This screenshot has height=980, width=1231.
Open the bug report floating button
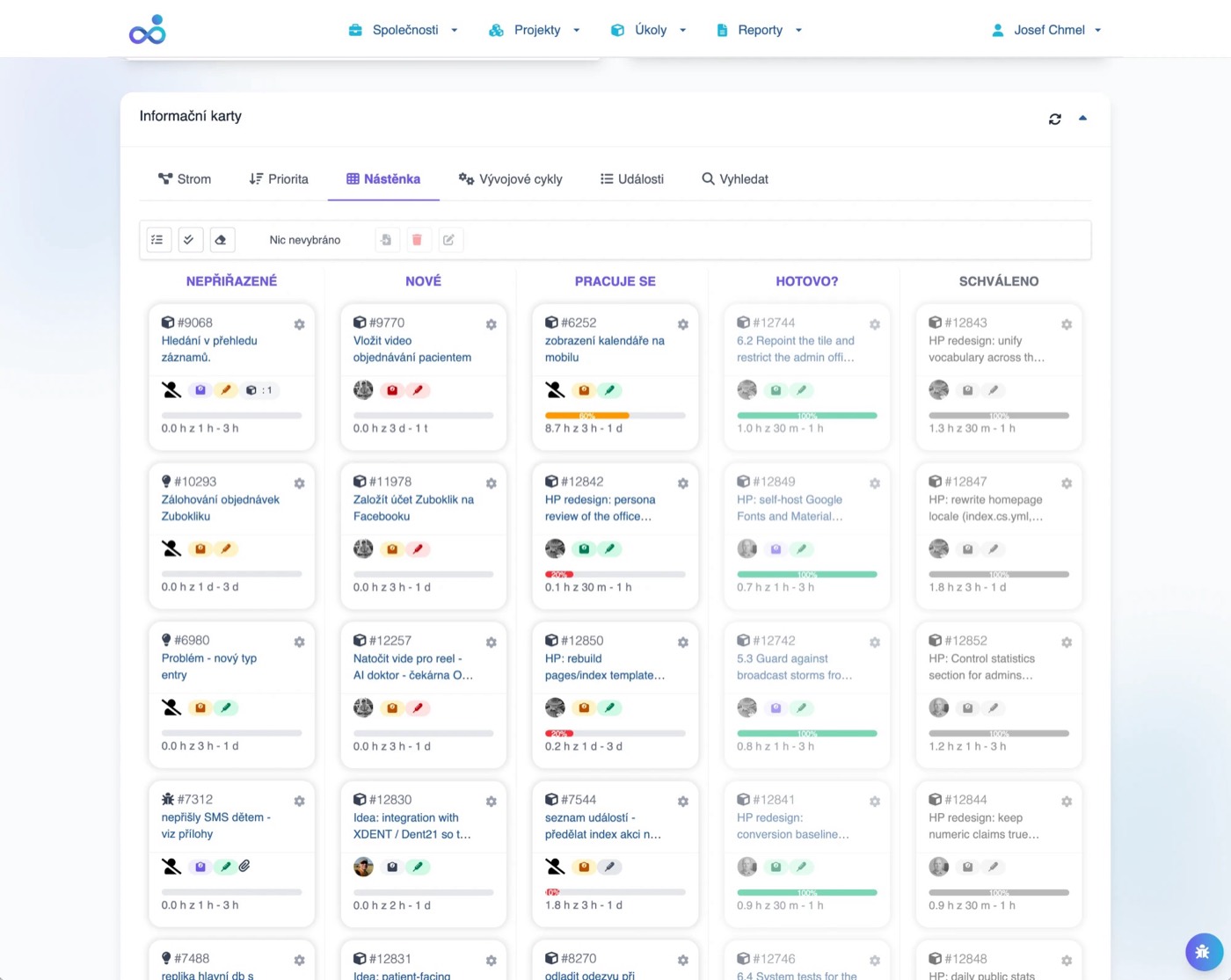tap(1203, 951)
